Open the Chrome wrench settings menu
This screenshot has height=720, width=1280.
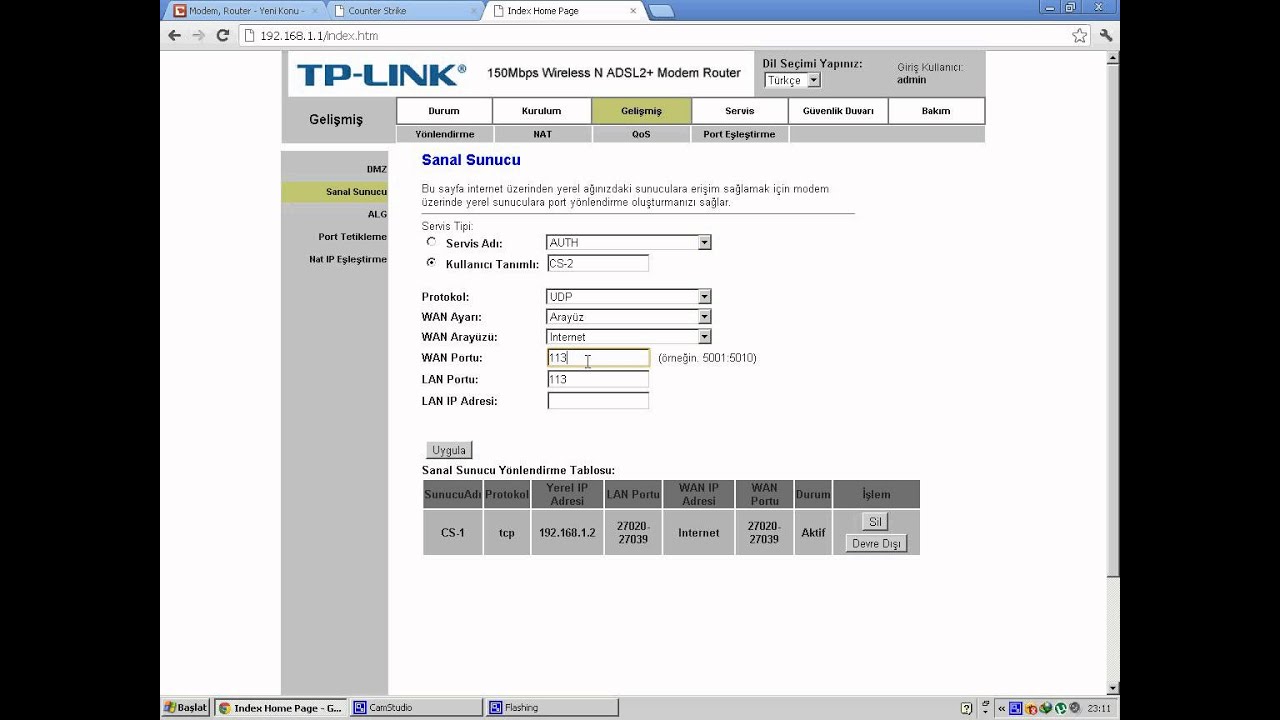(x=1105, y=35)
